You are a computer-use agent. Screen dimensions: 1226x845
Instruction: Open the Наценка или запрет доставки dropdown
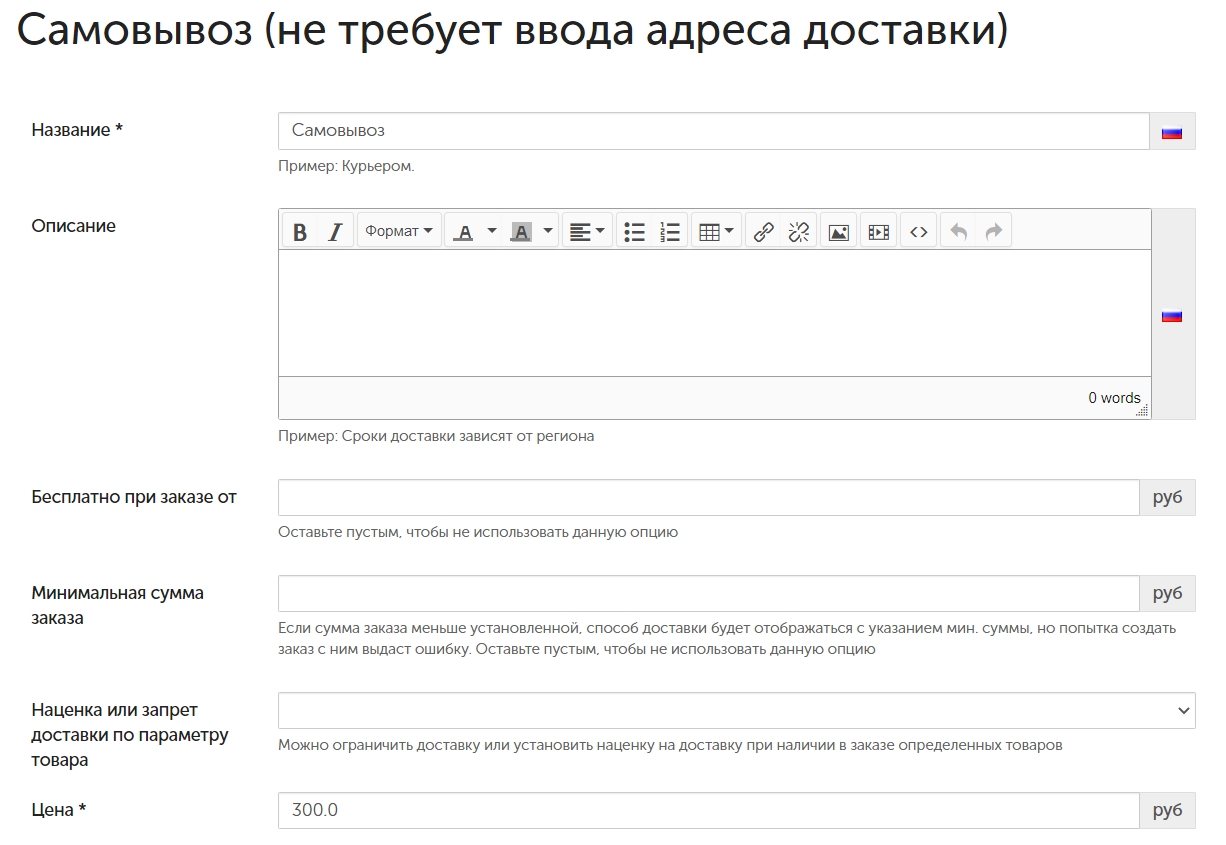click(737, 710)
